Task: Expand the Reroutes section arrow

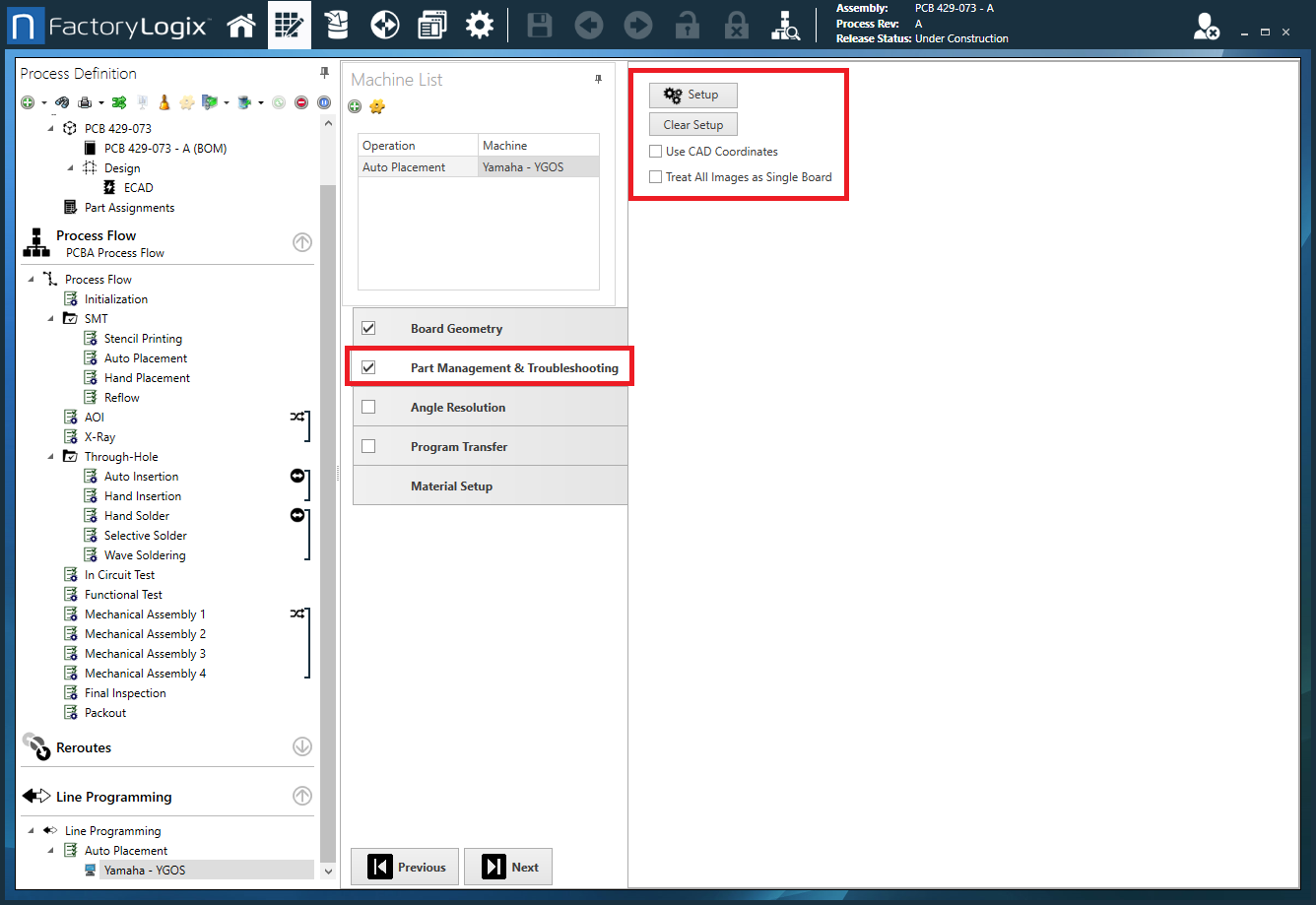Action: pos(302,747)
